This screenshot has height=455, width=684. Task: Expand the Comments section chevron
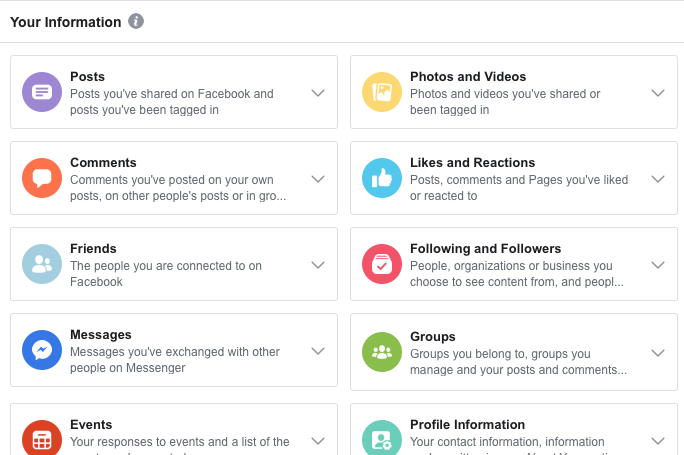point(318,179)
